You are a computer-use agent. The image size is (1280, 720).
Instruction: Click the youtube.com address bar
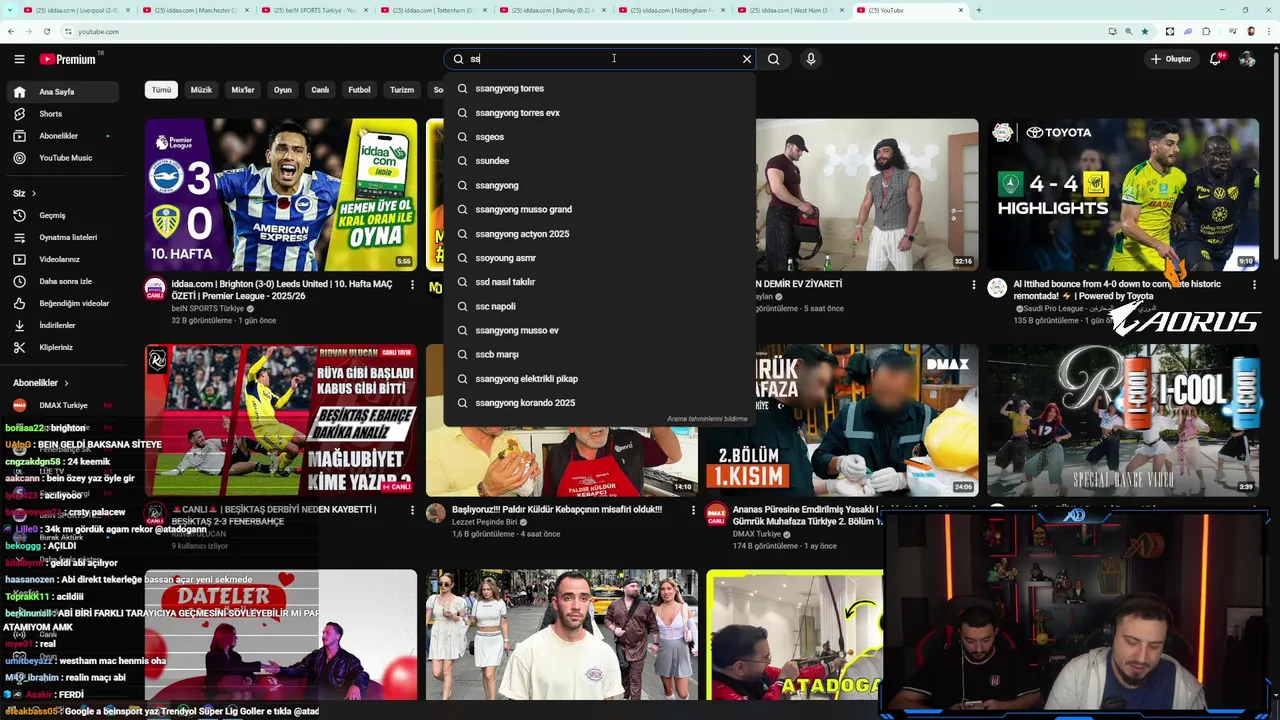pyautogui.click(x=580, y=31)
